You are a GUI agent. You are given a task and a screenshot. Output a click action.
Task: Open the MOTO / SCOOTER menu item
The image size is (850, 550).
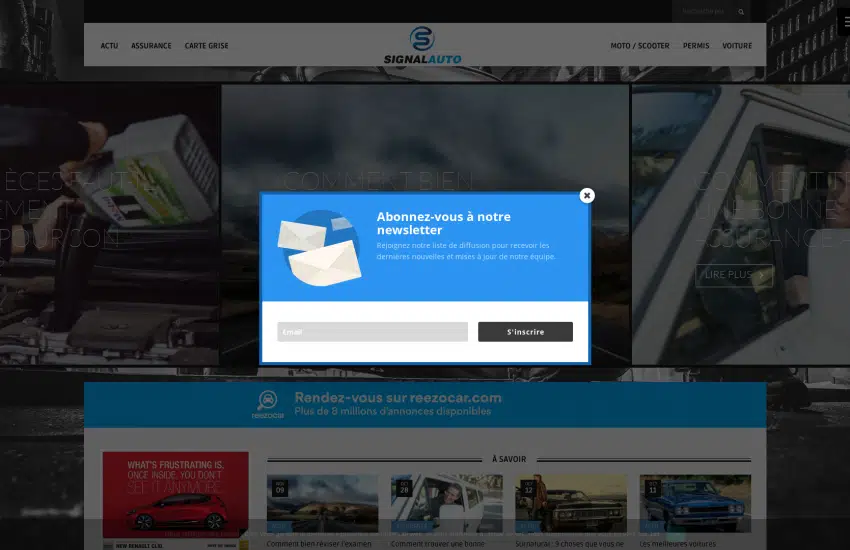point(640,46)
